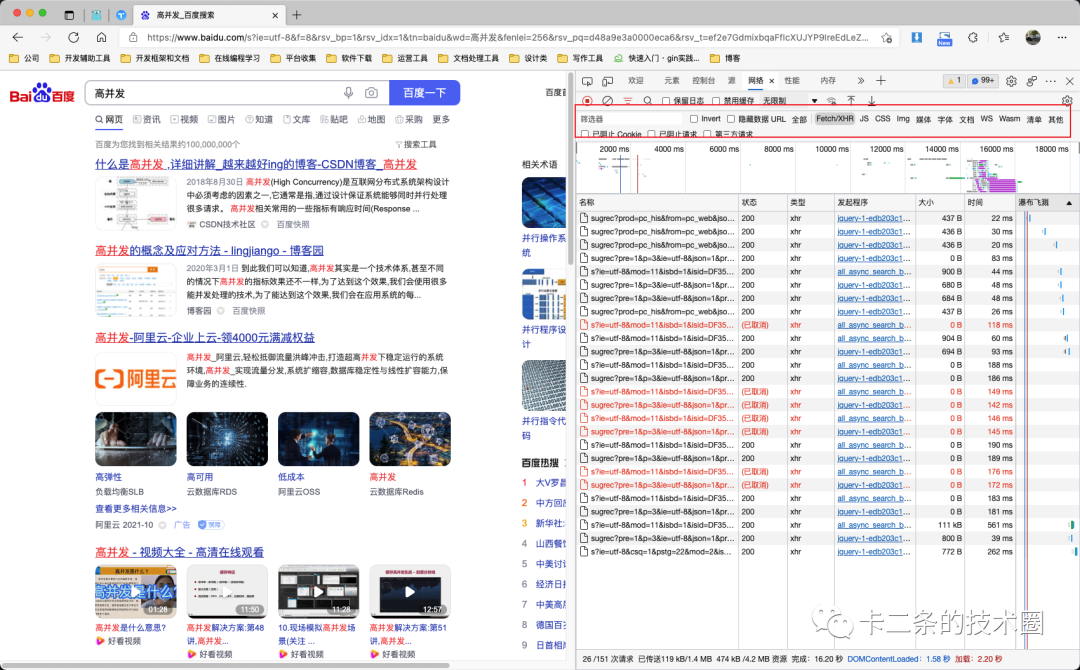Add page to favorites star

point(886,38)
